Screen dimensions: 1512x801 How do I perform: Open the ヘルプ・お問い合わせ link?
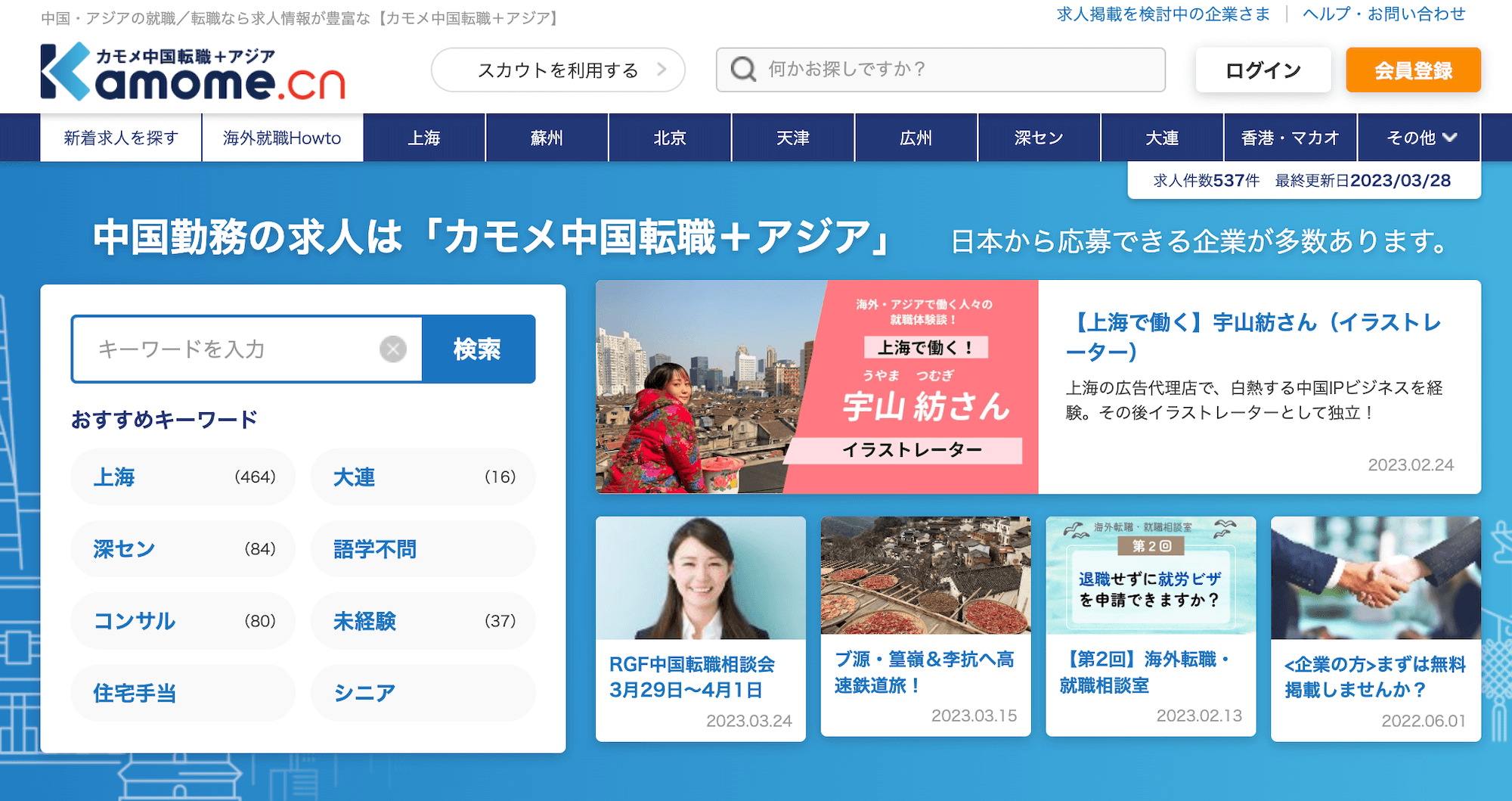pos(1383,14)
